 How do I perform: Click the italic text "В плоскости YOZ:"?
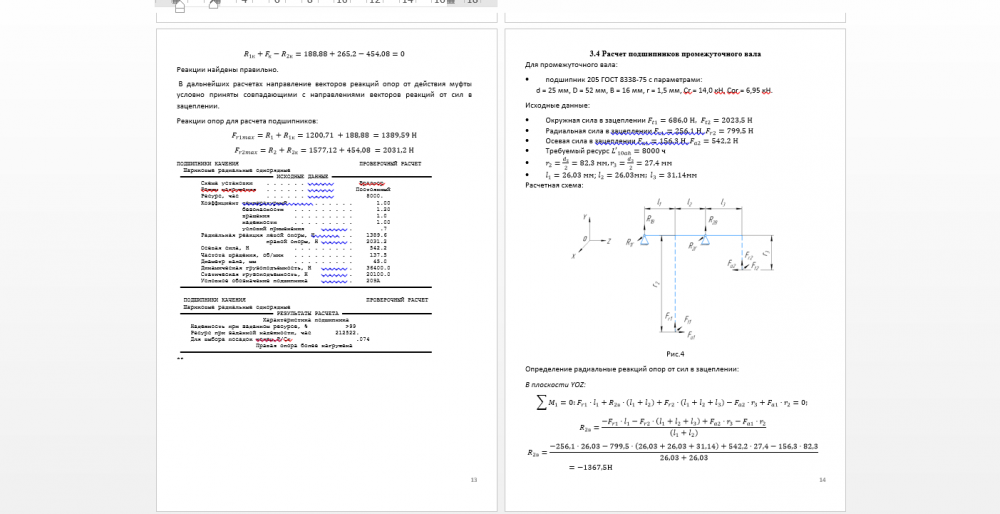[x=555, y=385]
